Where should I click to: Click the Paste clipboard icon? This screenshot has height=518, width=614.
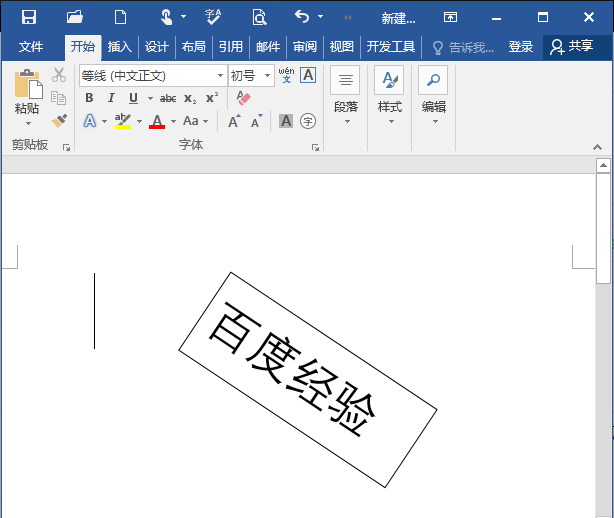(x=28, y=84)
